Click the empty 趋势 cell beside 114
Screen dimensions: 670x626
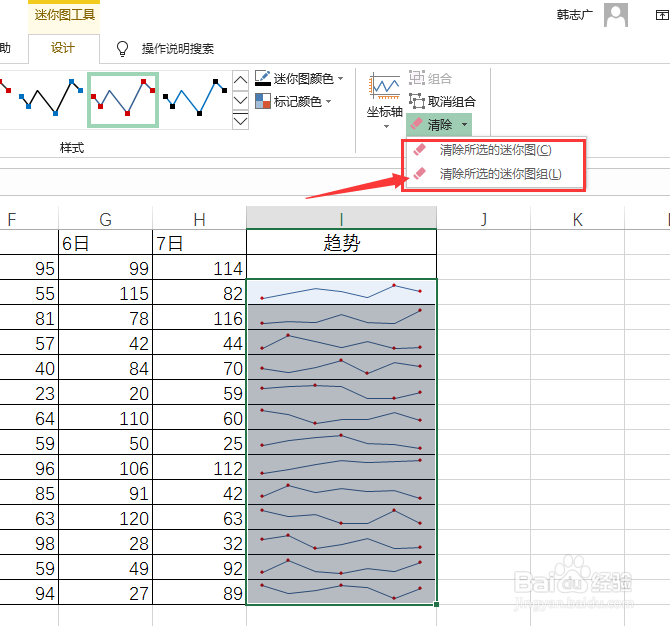pos(341,267)
